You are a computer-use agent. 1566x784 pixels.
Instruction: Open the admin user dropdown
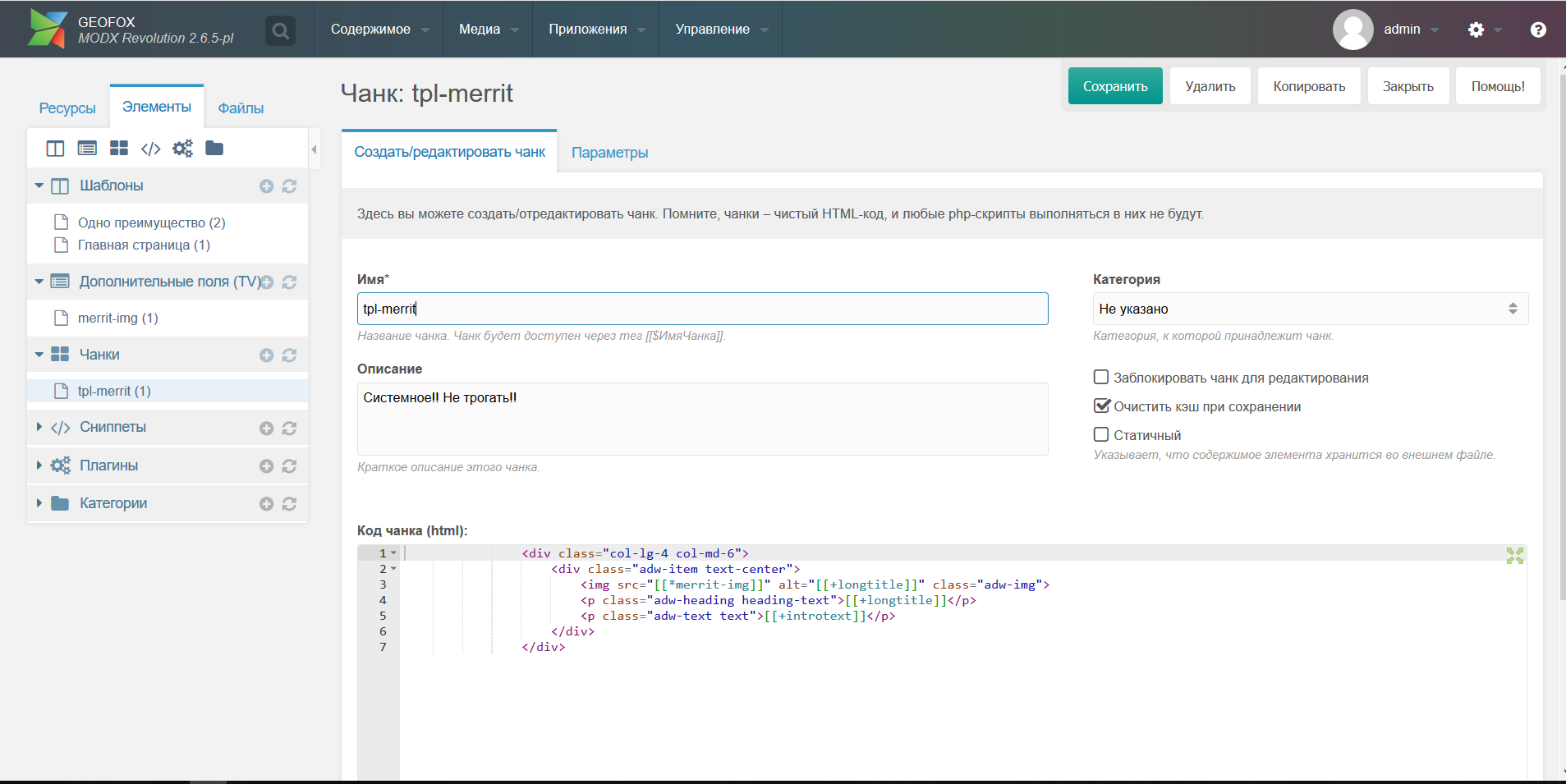(1412, 30)
